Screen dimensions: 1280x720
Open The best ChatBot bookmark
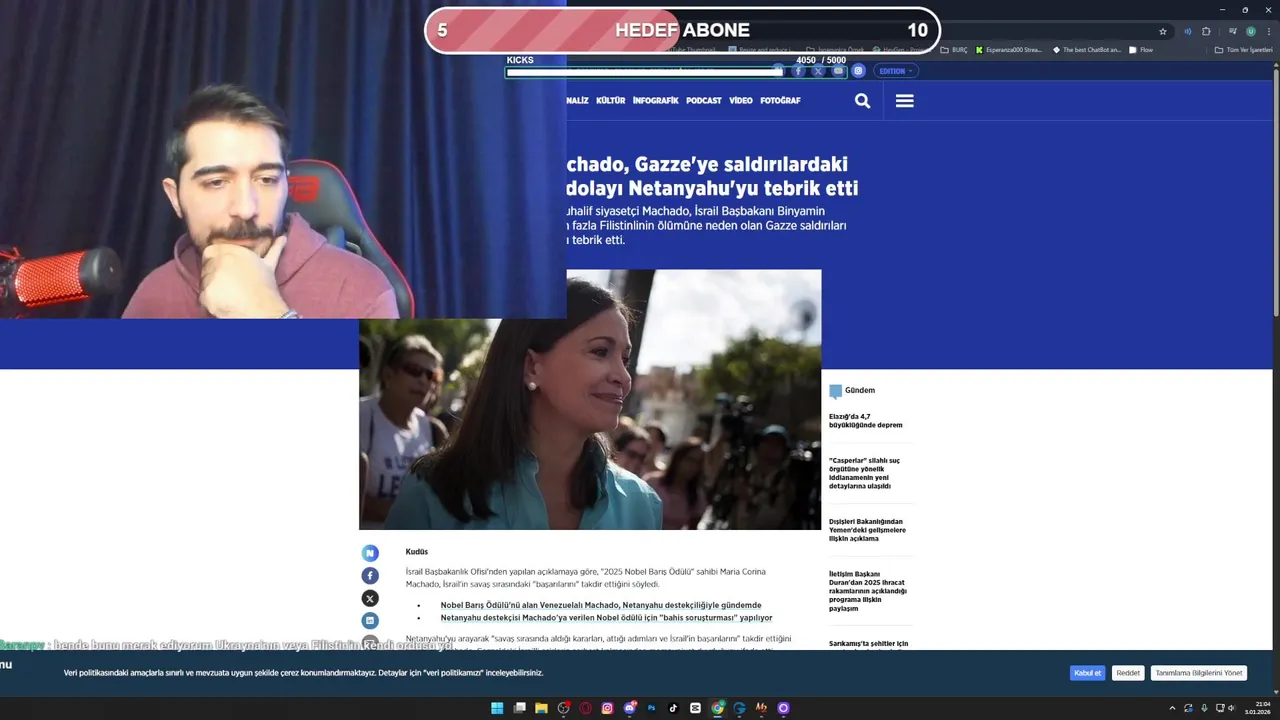click(1087, 49)
